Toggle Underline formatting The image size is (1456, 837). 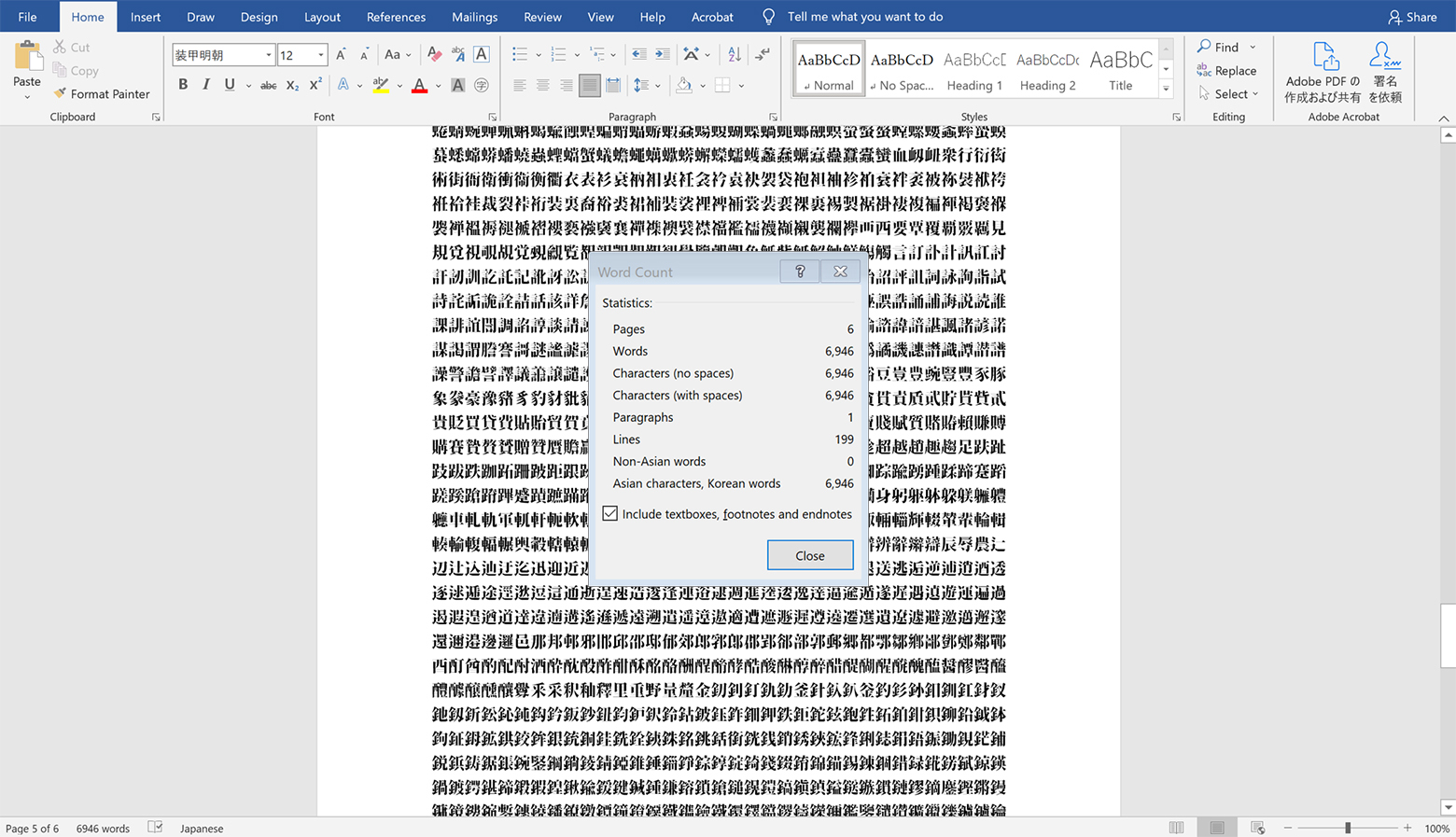(230, 85)
